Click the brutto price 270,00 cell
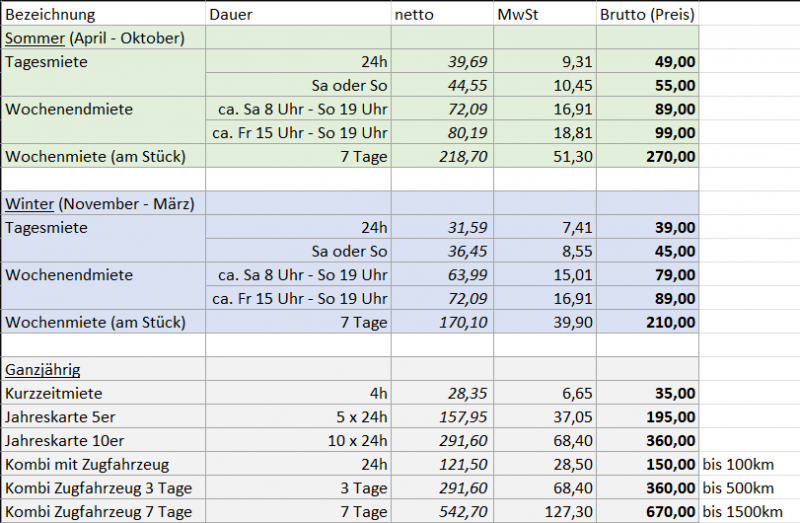The width and height of the screenshot is (800, 523). (x=671, y=156)
